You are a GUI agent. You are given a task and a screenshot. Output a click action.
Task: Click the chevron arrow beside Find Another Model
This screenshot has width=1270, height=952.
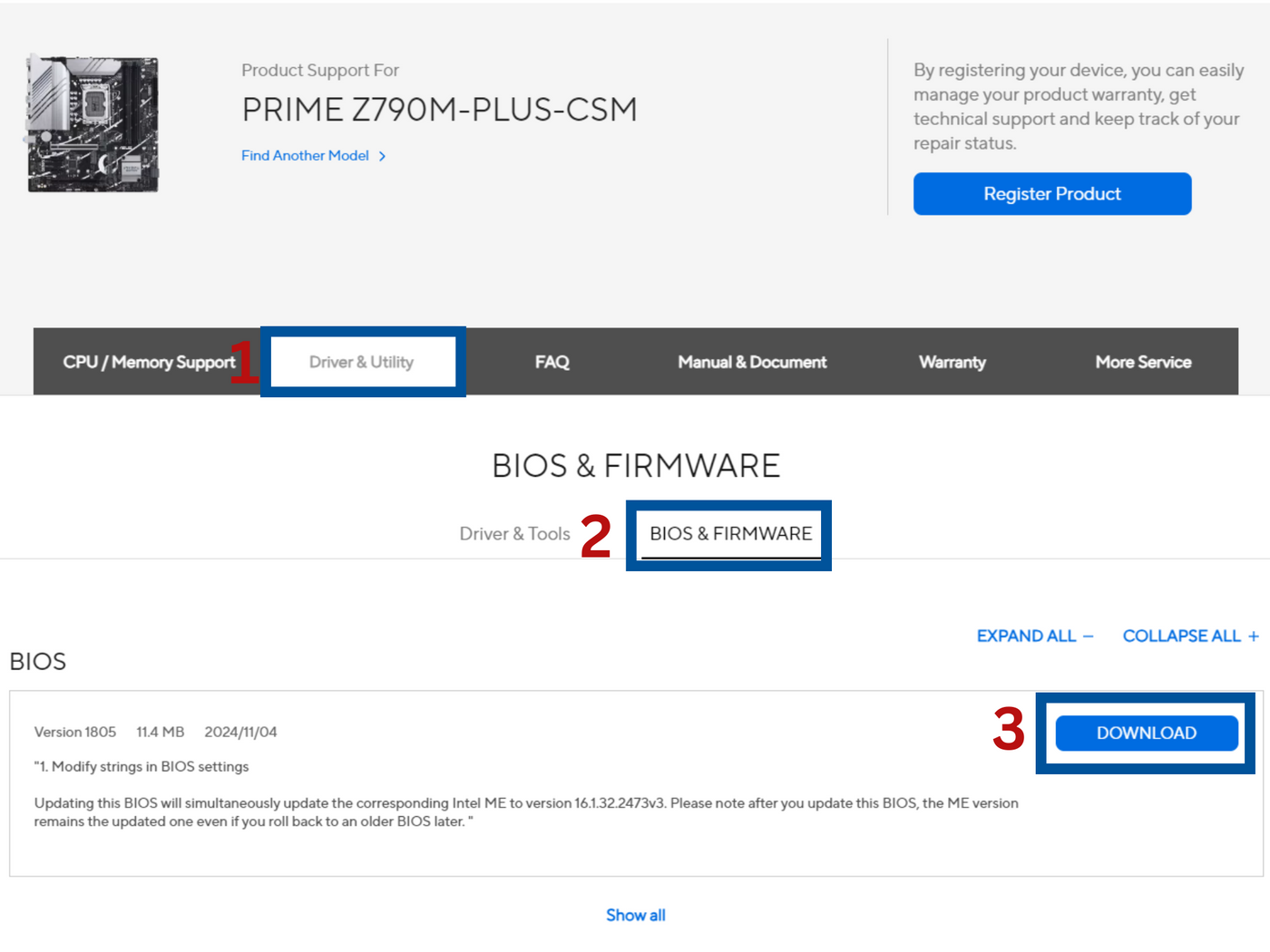383,156
